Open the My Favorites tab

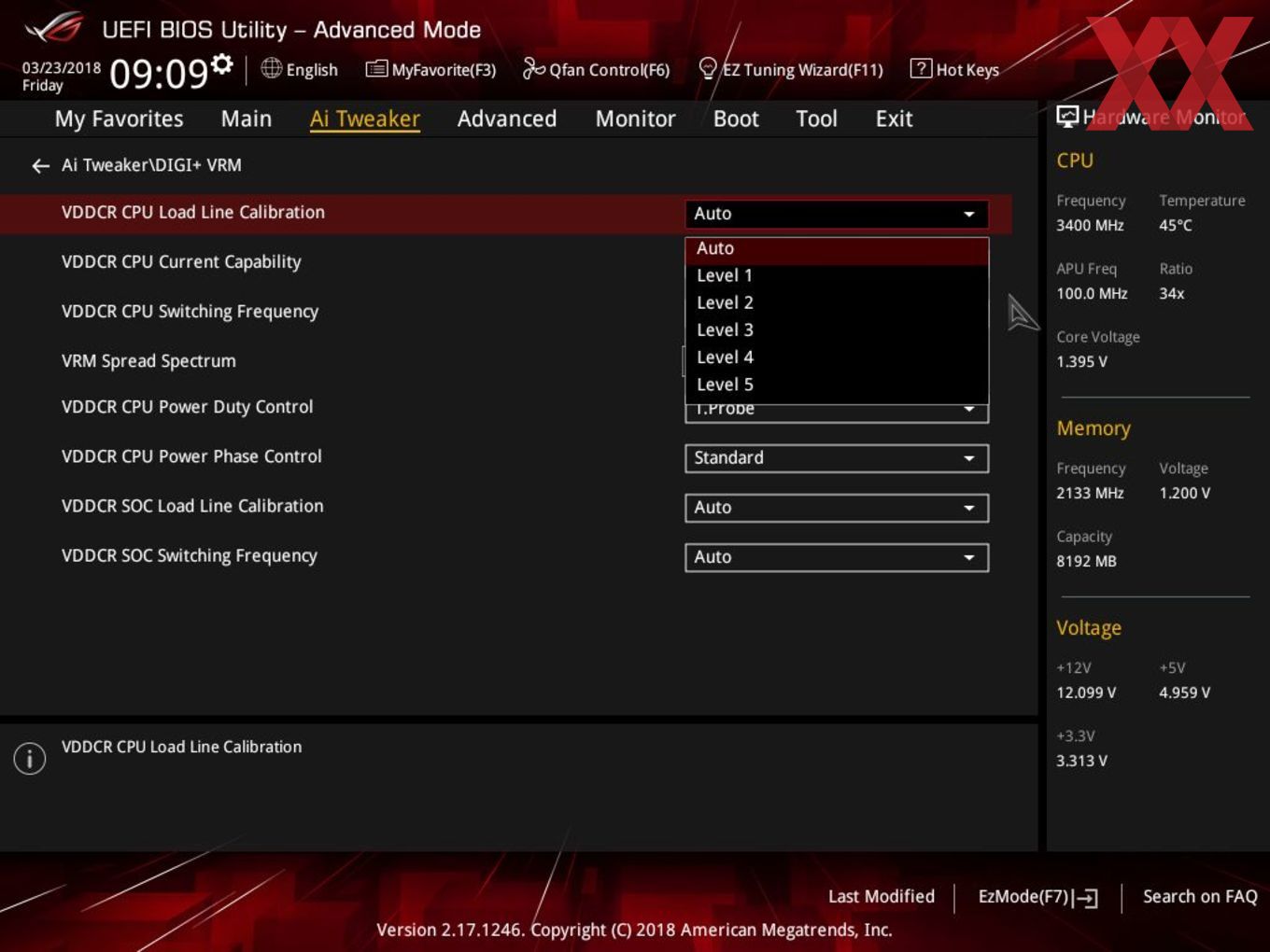point(119,119)
